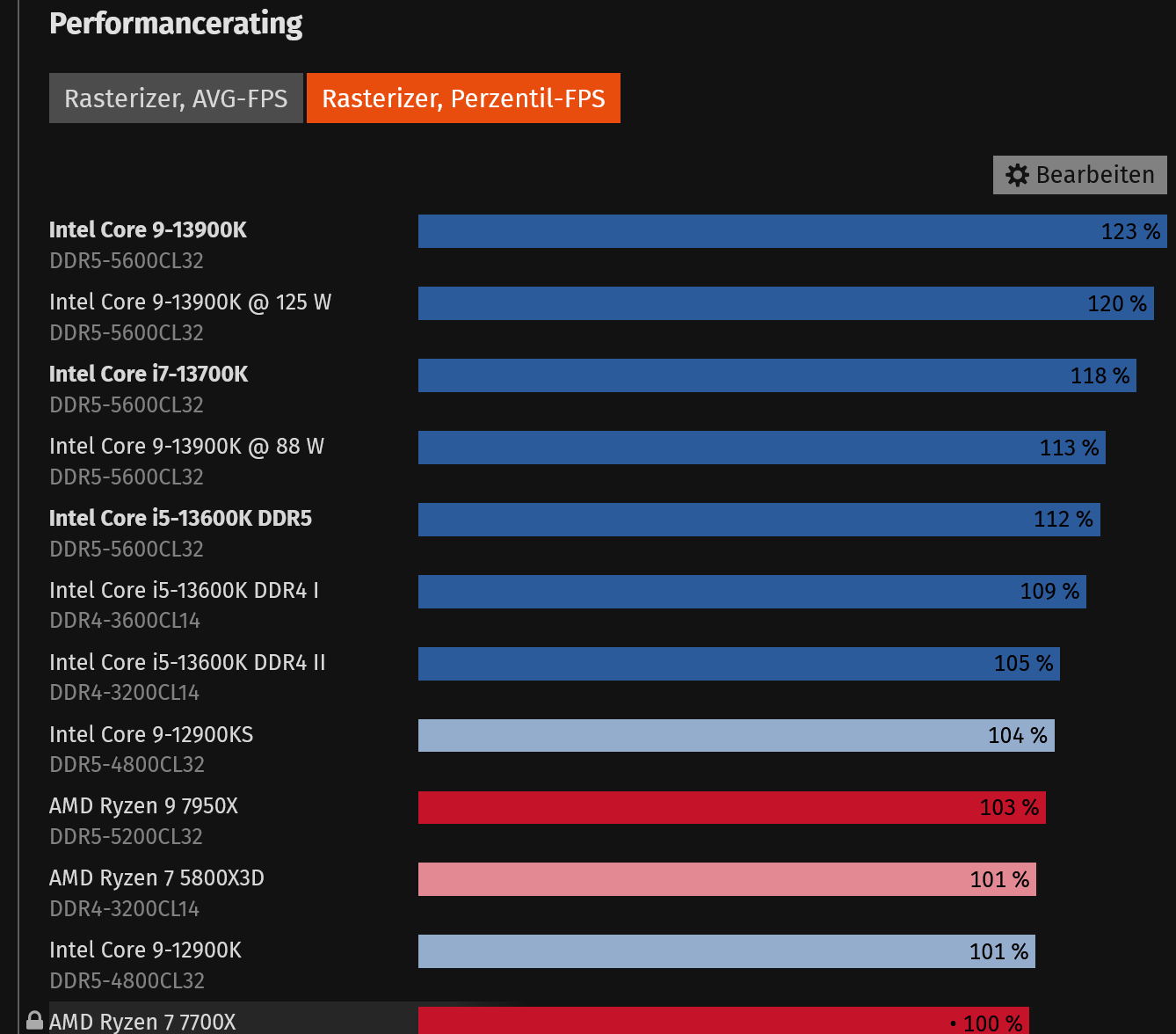Select the AMD Ryzen 9 7950X label
The image size is (1176, 1034).
point(143,805)
